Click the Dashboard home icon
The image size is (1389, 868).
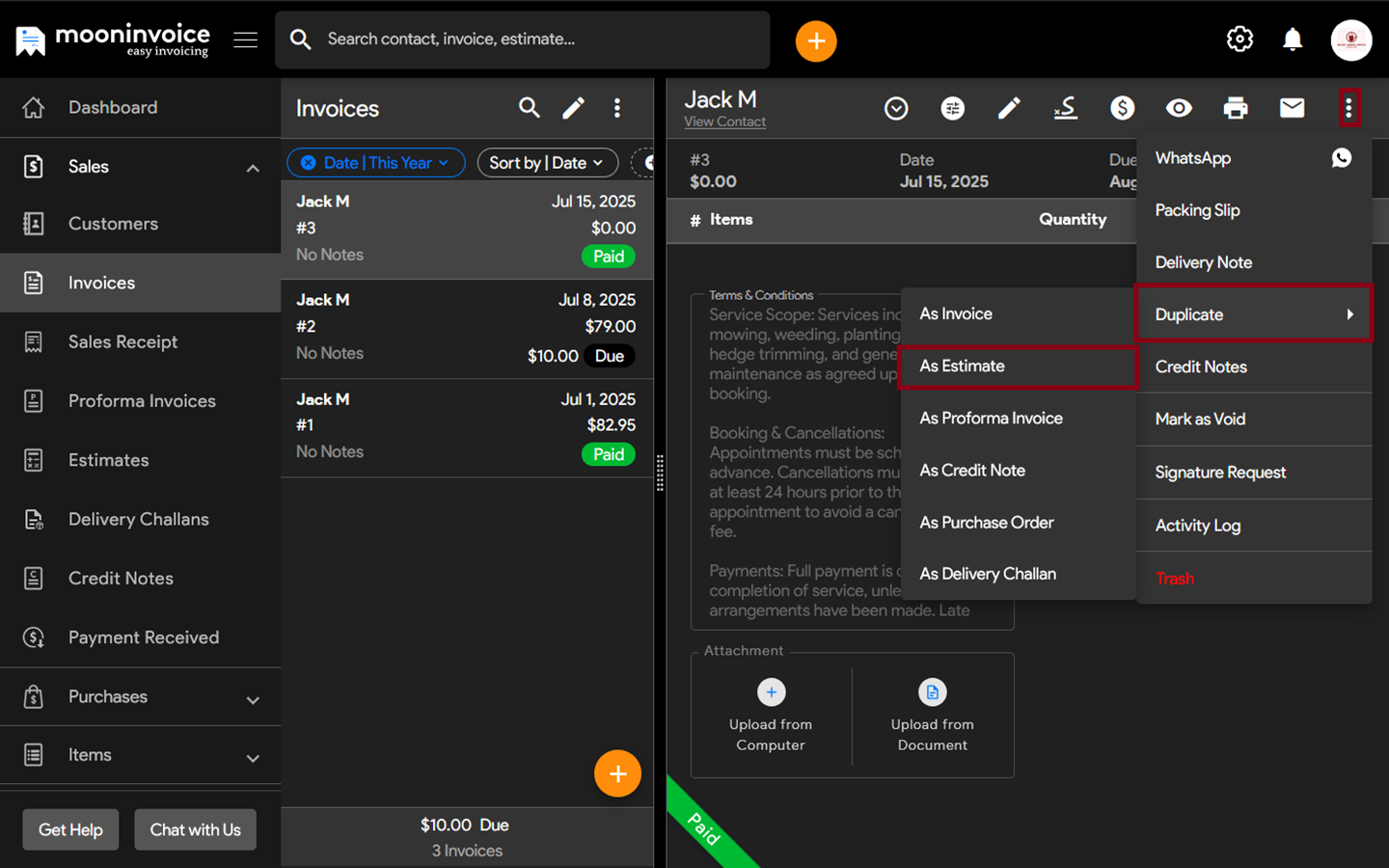click(x=34, y=107)
